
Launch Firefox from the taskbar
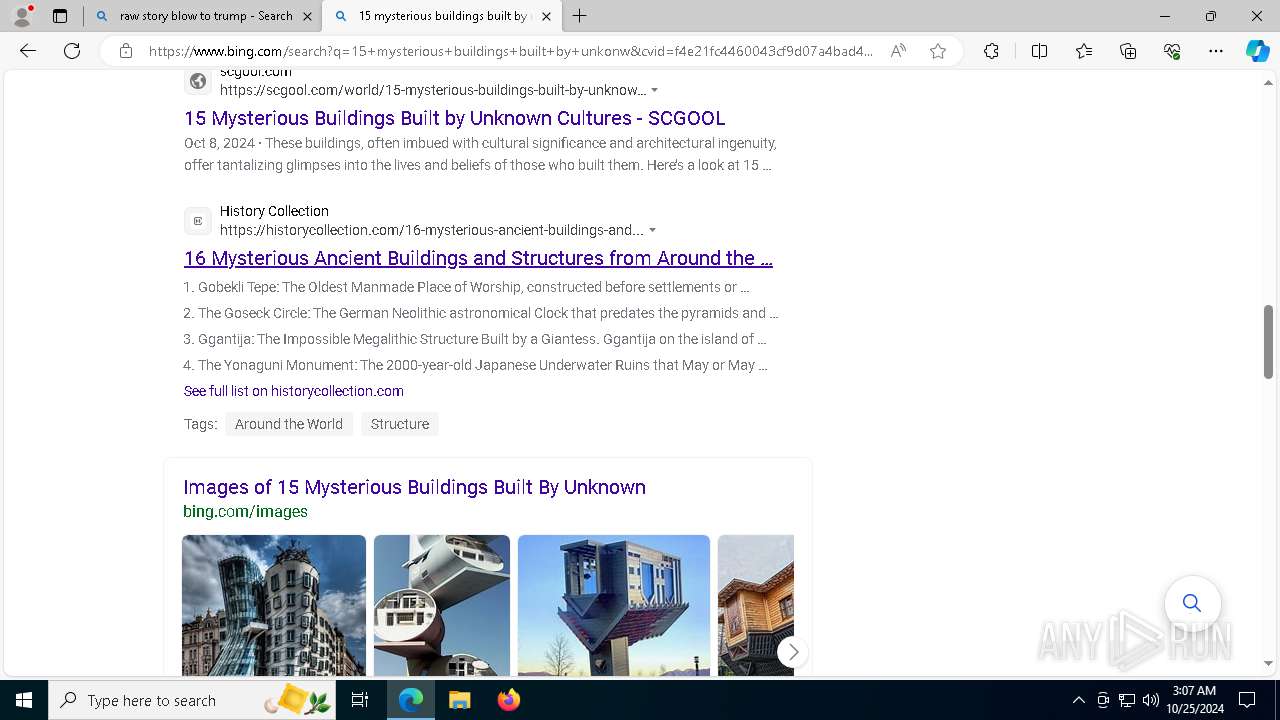click(508, 700)
